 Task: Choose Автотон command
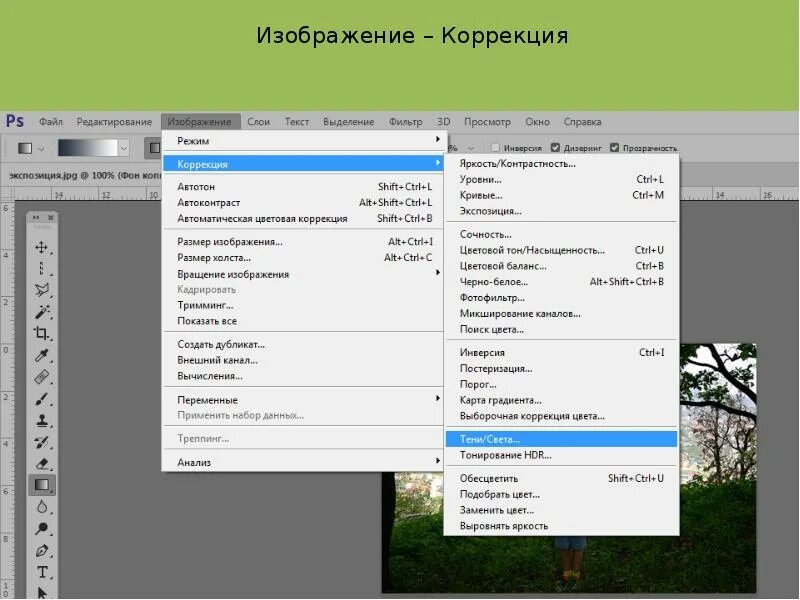click(x=304, y=187)
